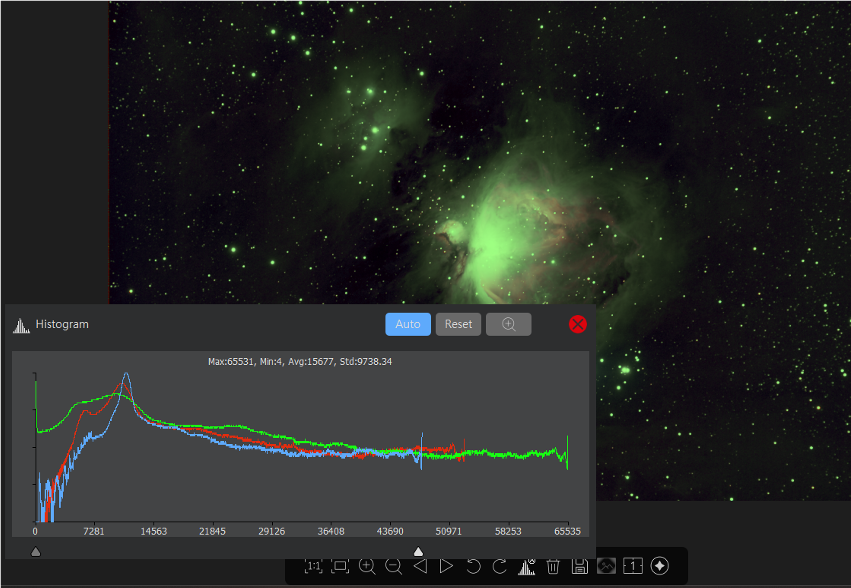Reset the histogram stretch

459,324
